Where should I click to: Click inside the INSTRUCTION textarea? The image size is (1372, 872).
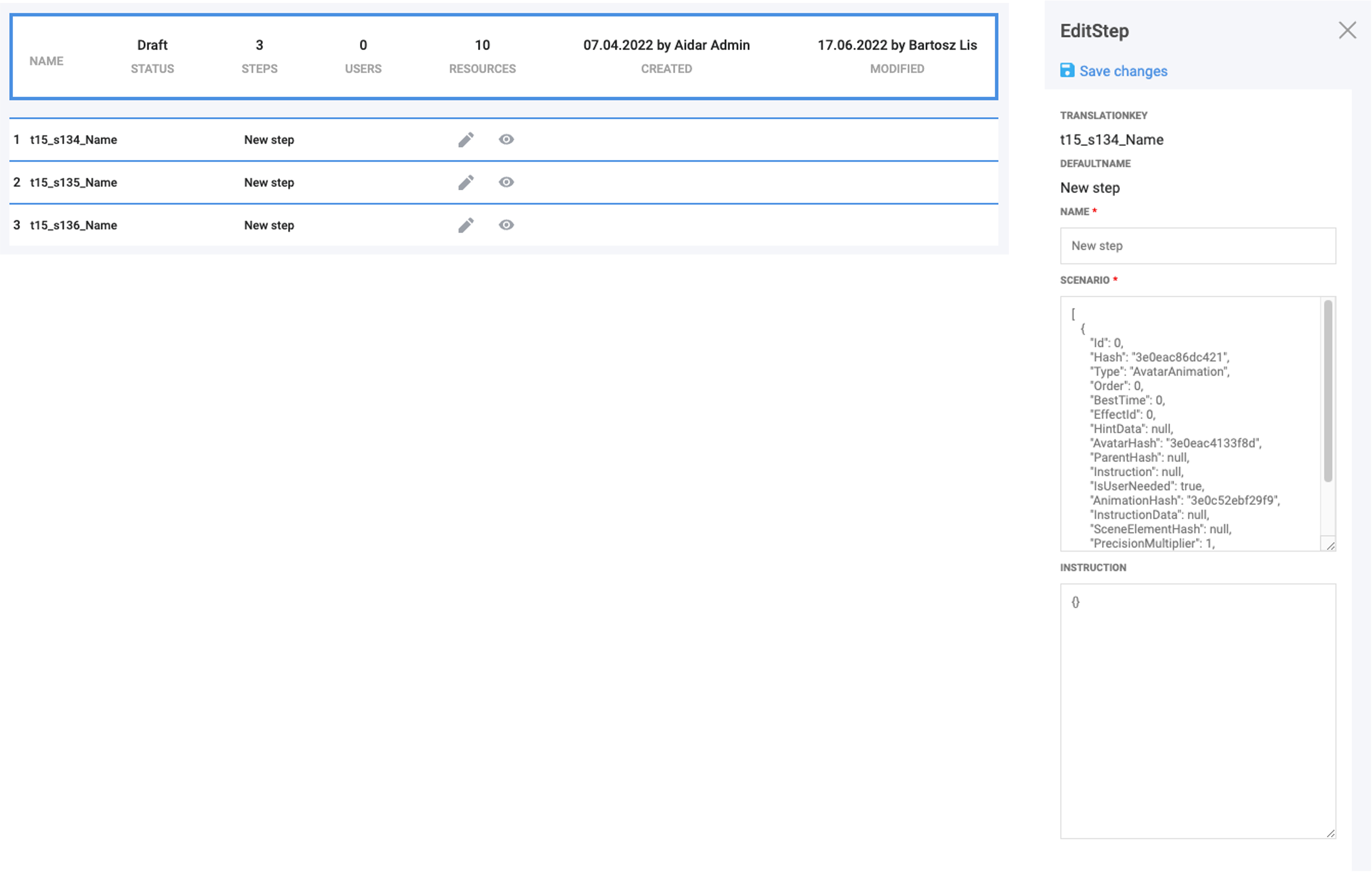point(1198,711)
